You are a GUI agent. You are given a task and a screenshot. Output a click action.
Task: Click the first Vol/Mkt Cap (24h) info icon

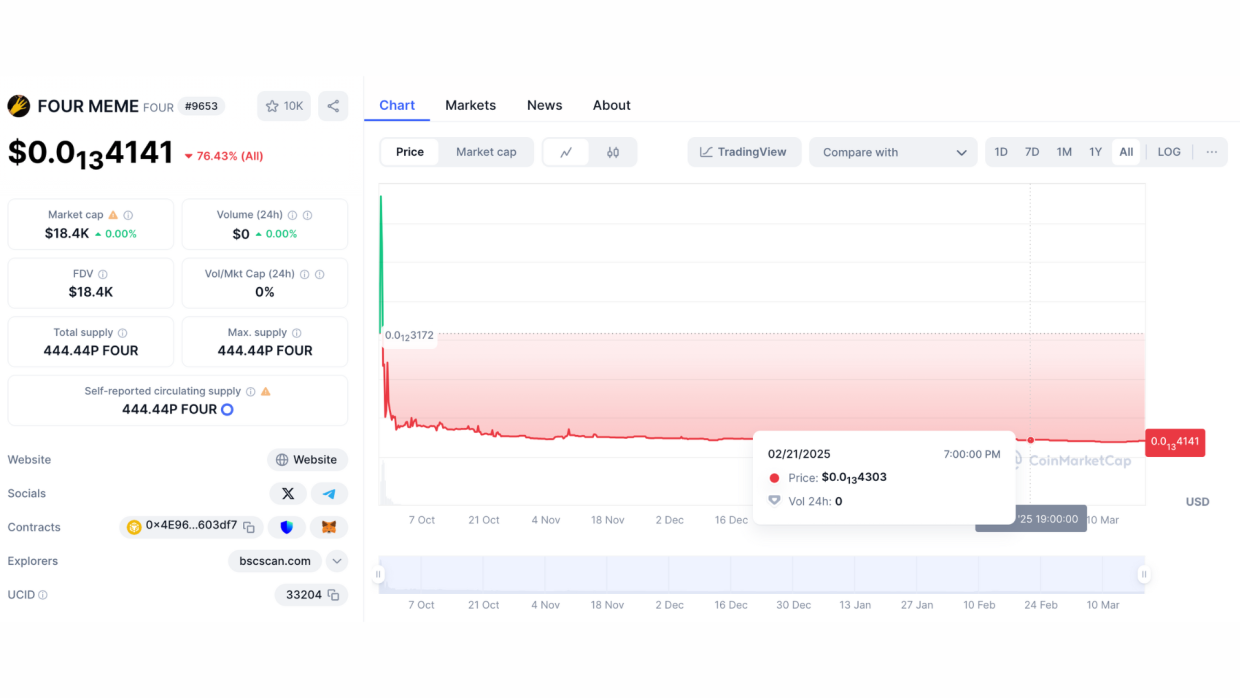pyautogui.click(x=305, y=274)
